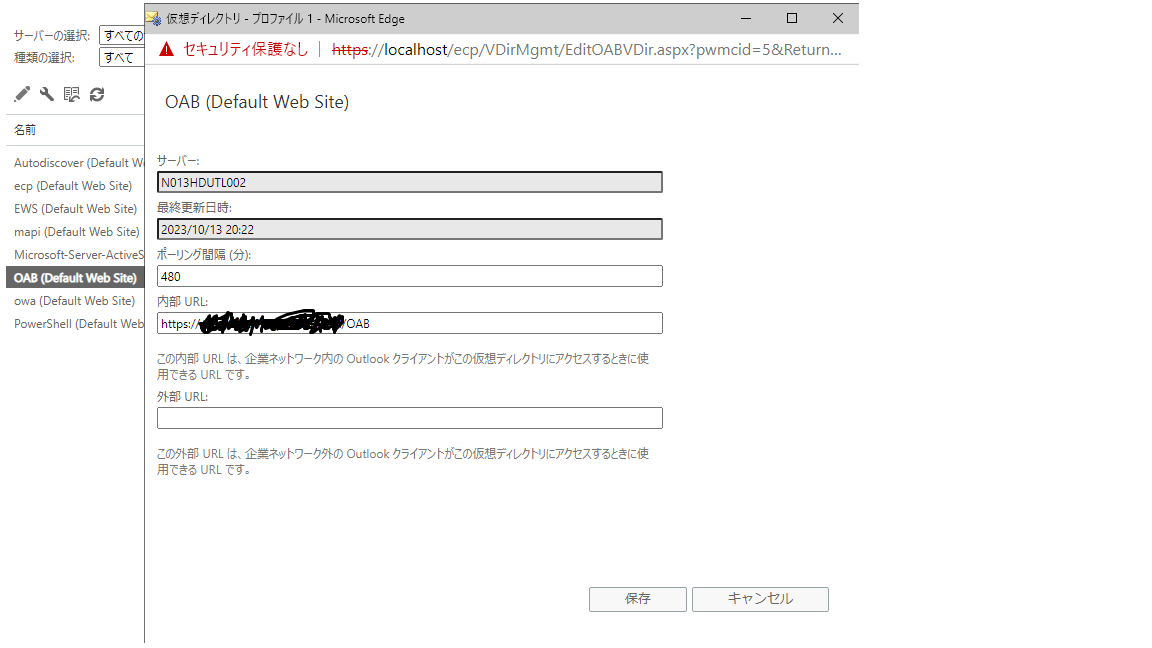
Task: Click the last updated date field
Action: pos(409,229)
